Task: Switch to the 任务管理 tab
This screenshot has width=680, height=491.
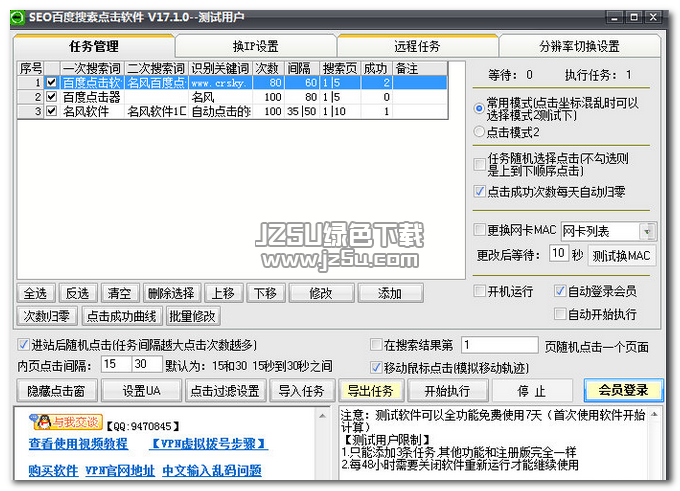Action: [x=94, y=46]
